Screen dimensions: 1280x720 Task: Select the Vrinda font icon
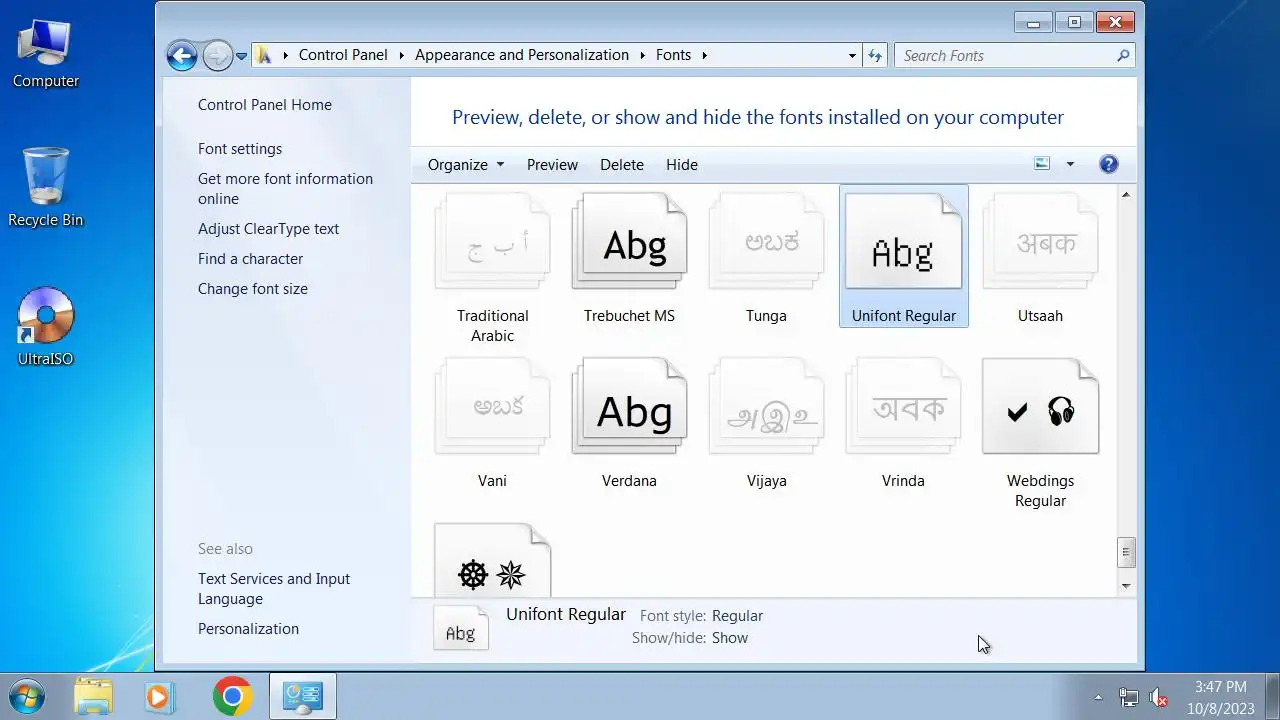903,408
